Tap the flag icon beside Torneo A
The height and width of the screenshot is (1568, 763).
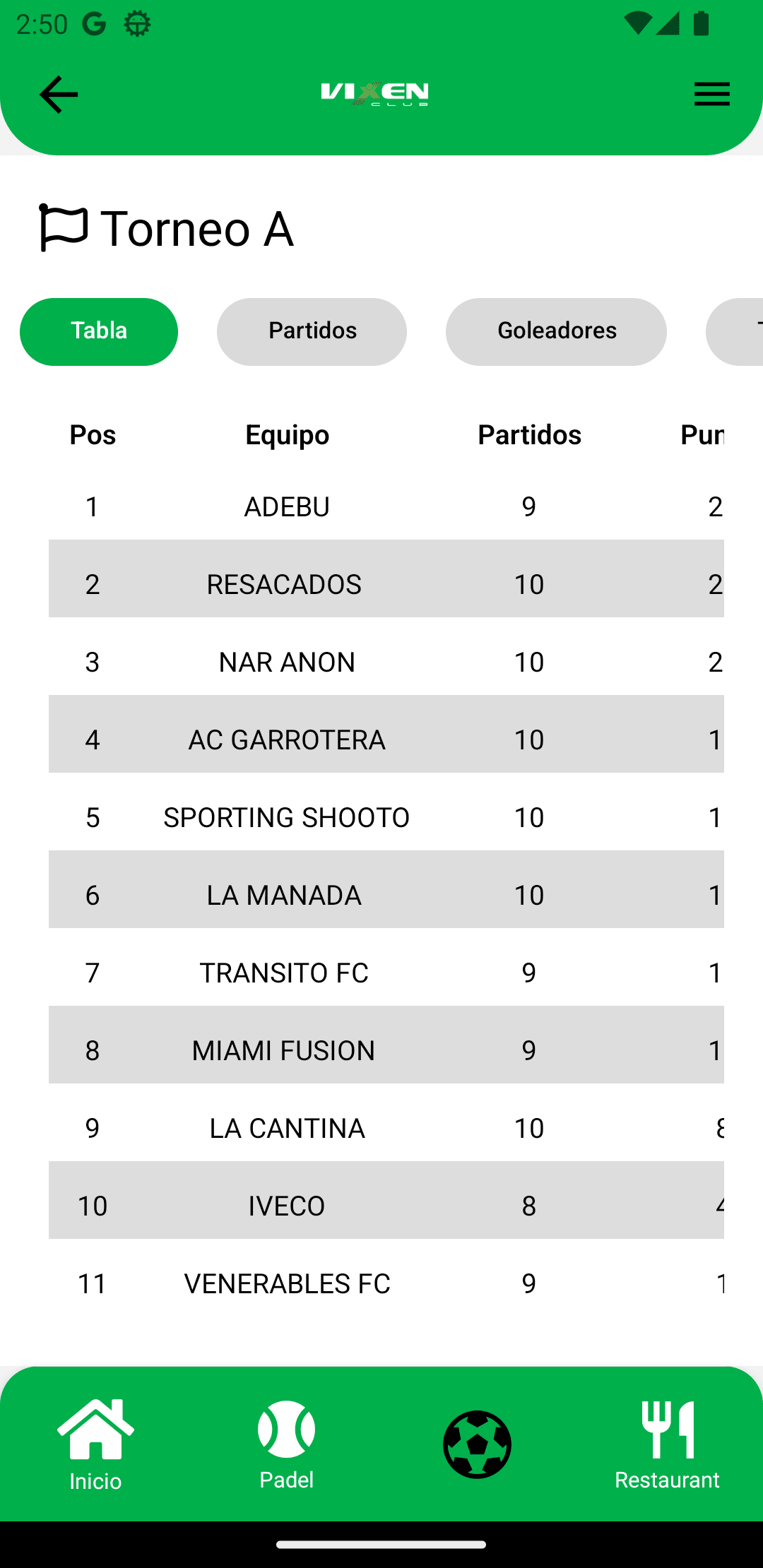coord(63,227)
